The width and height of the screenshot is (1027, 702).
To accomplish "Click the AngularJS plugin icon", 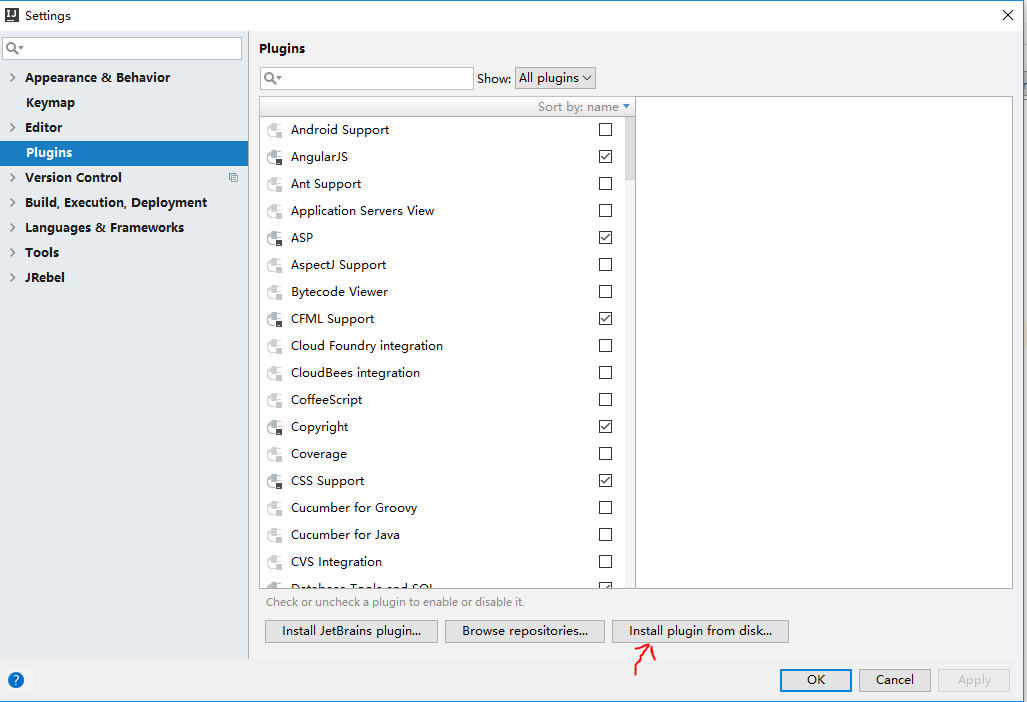I will click(274, 157).
